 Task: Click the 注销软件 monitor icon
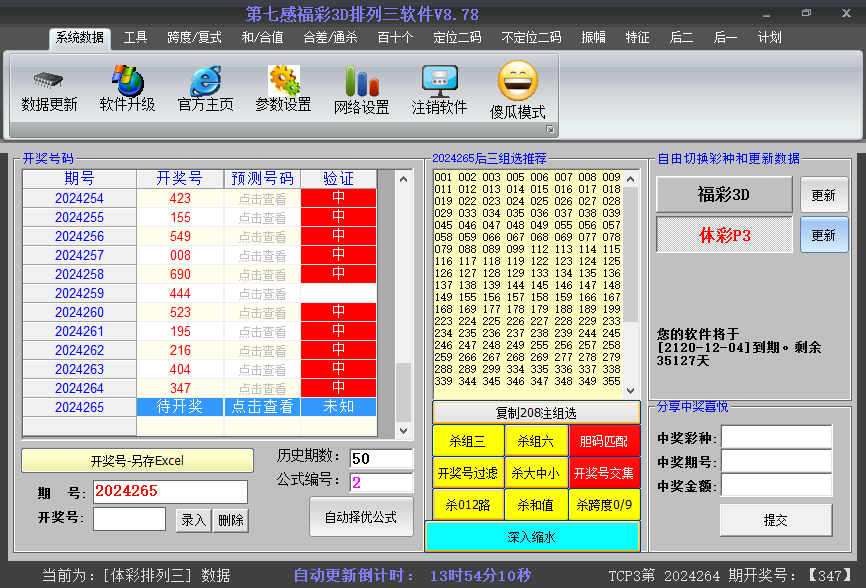click(440, 81)
